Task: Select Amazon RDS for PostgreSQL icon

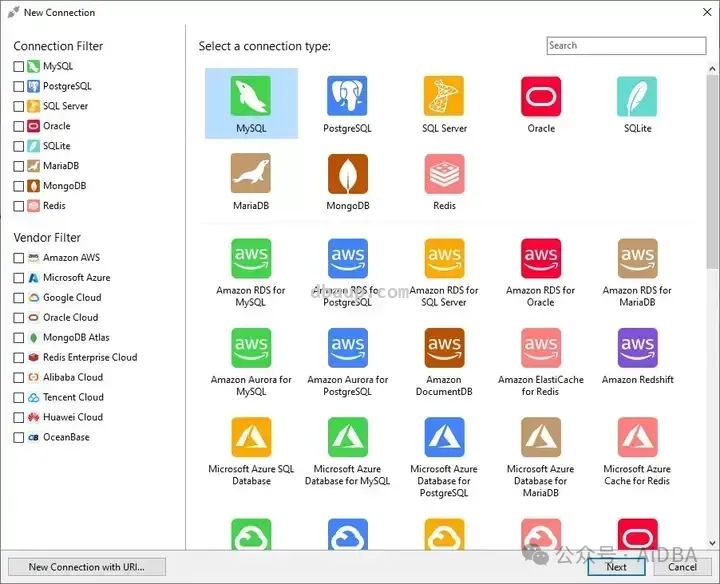Action: click(348, 258)
